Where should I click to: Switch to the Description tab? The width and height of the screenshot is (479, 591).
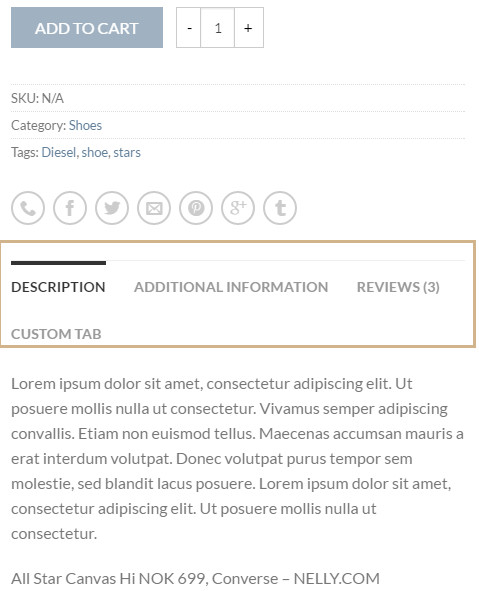click(x=58, y=287)
